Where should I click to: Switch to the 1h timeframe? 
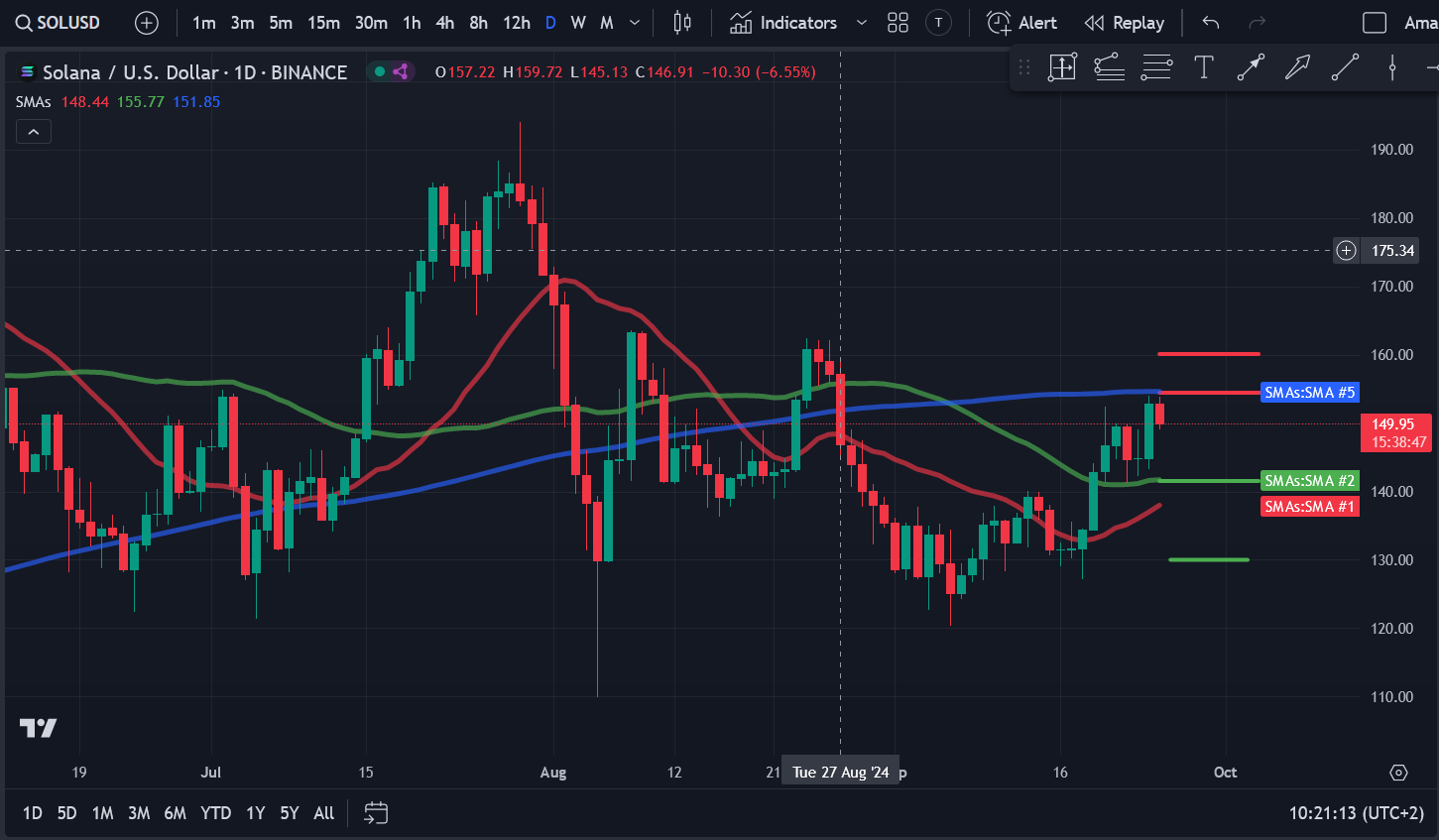(x=412, y=23)
